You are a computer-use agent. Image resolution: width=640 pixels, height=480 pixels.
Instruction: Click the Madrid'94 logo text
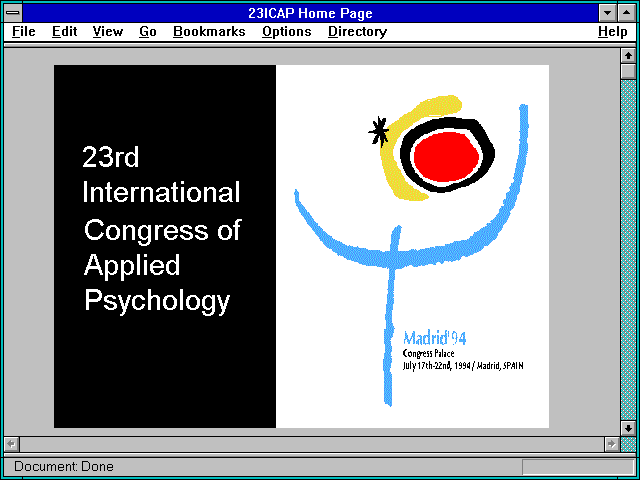click(x=434, y=338)
